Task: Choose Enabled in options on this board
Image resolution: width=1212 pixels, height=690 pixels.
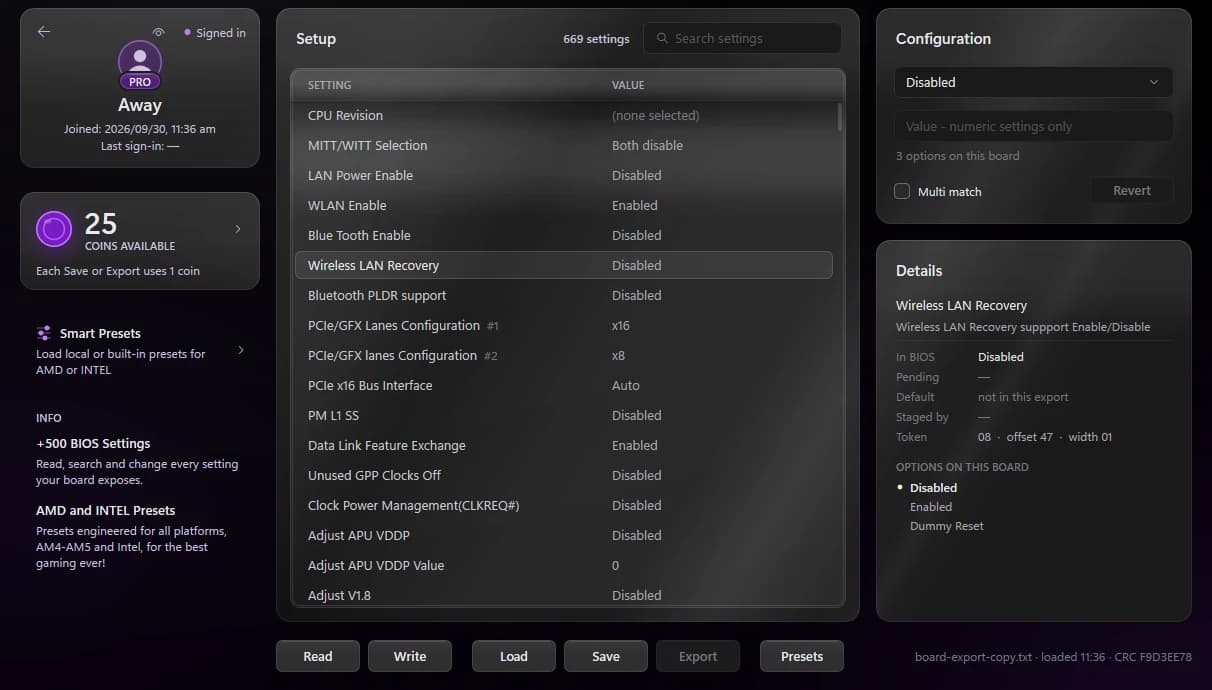Action: (931, 507)
